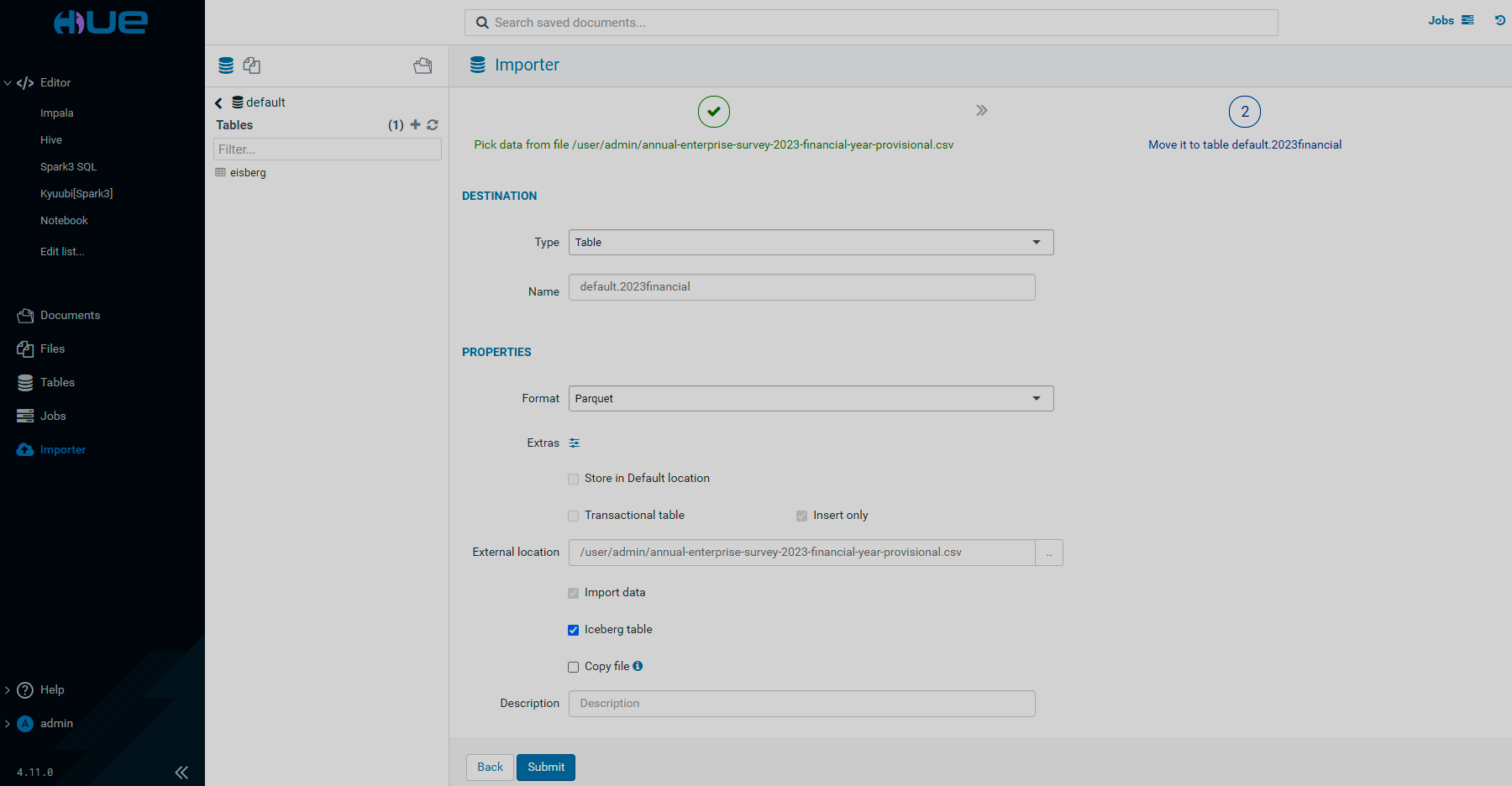1512x786 pixels.
Task: Click the completed step one checkmark
Action: (x=714, y=112)
